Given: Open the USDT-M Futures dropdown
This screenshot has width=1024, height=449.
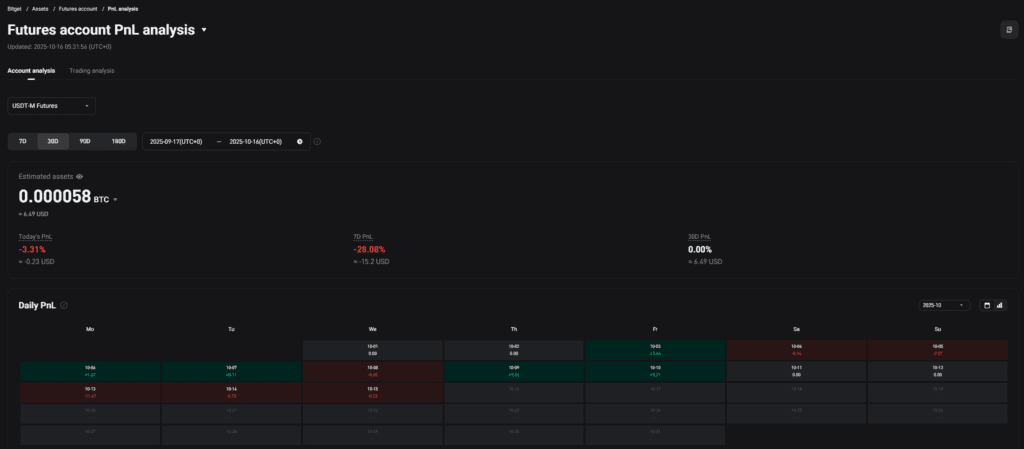Looking at the screenshot, I should pyautogui.click(x=51, y=105).
